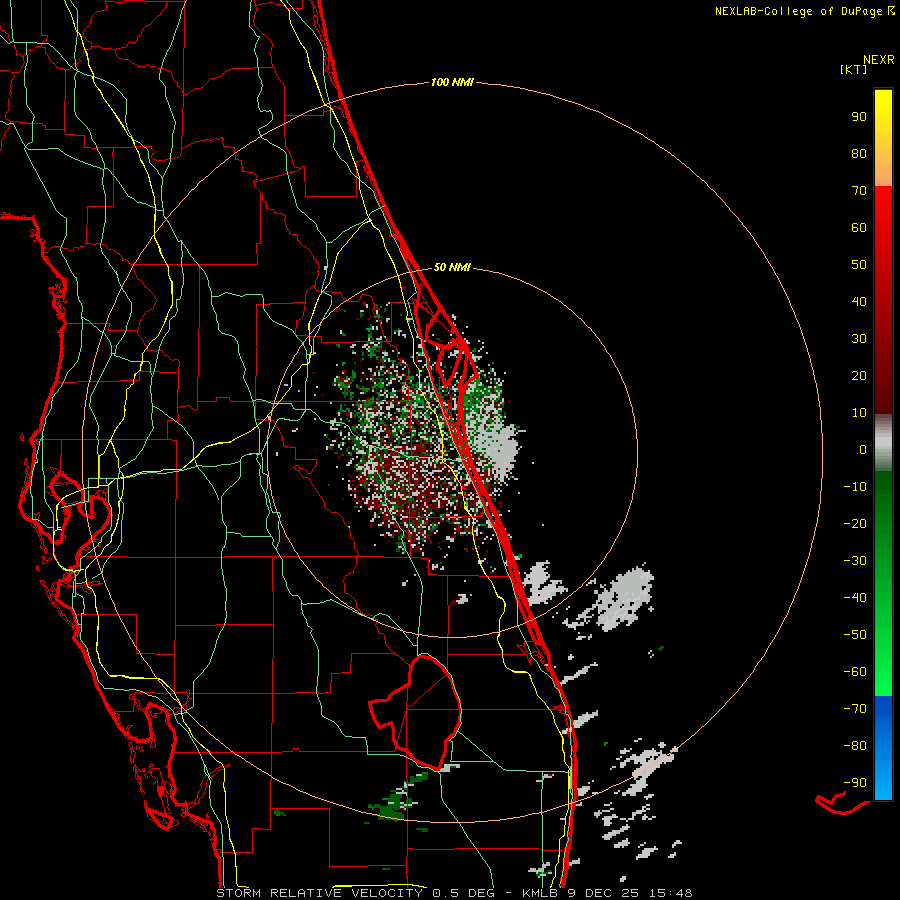Click the 60 value on the velocity scale
This screenshot has height=900, width=900.
point(859,227)
